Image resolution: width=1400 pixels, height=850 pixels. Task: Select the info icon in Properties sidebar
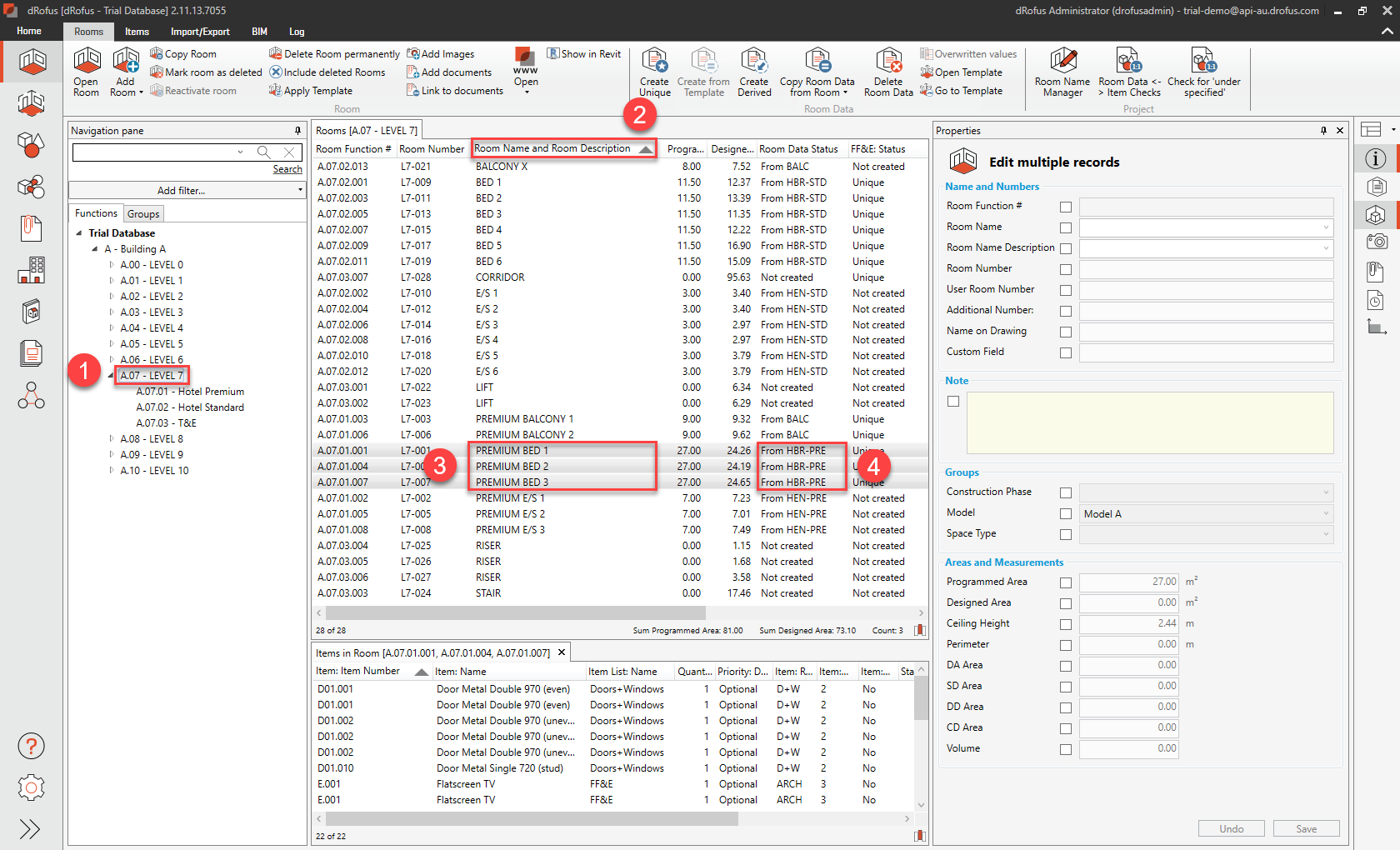1376,158
